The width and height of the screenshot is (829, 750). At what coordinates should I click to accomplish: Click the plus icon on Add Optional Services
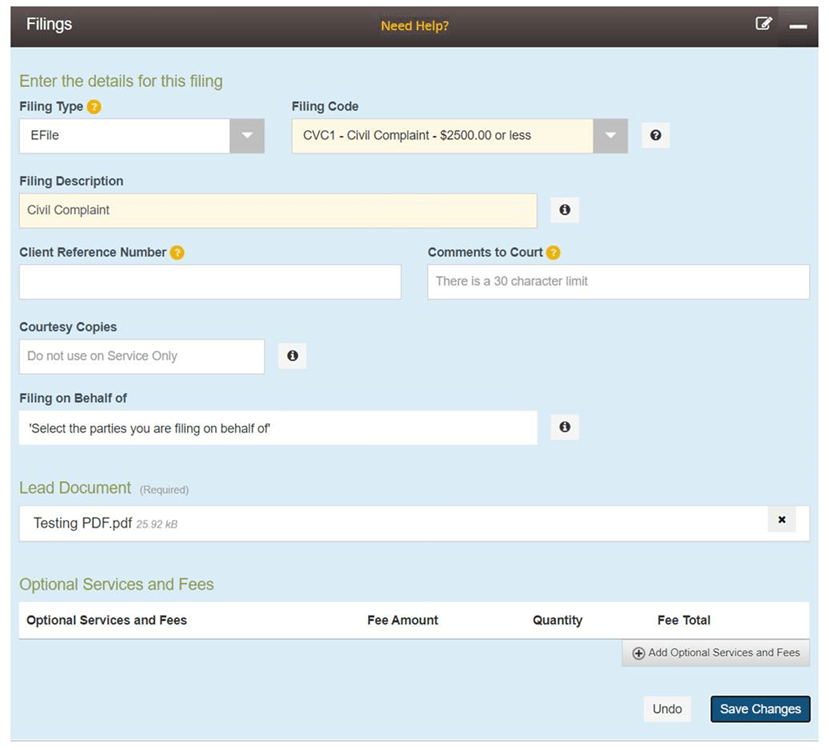[638, 653]
